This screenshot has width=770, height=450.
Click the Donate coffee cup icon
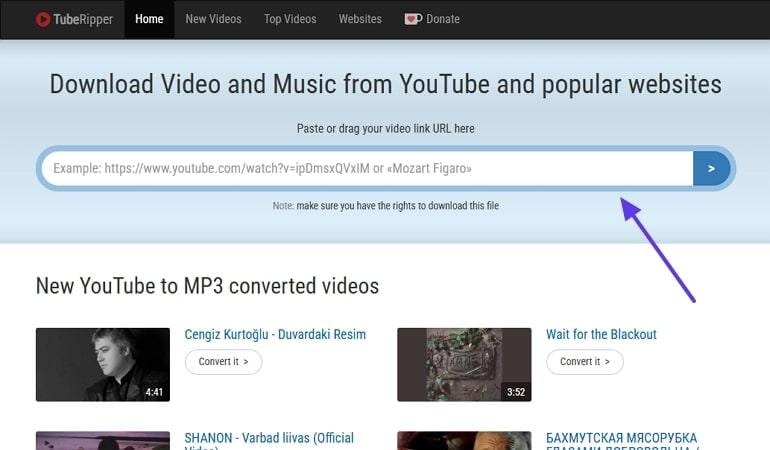[x=413, y=19]
